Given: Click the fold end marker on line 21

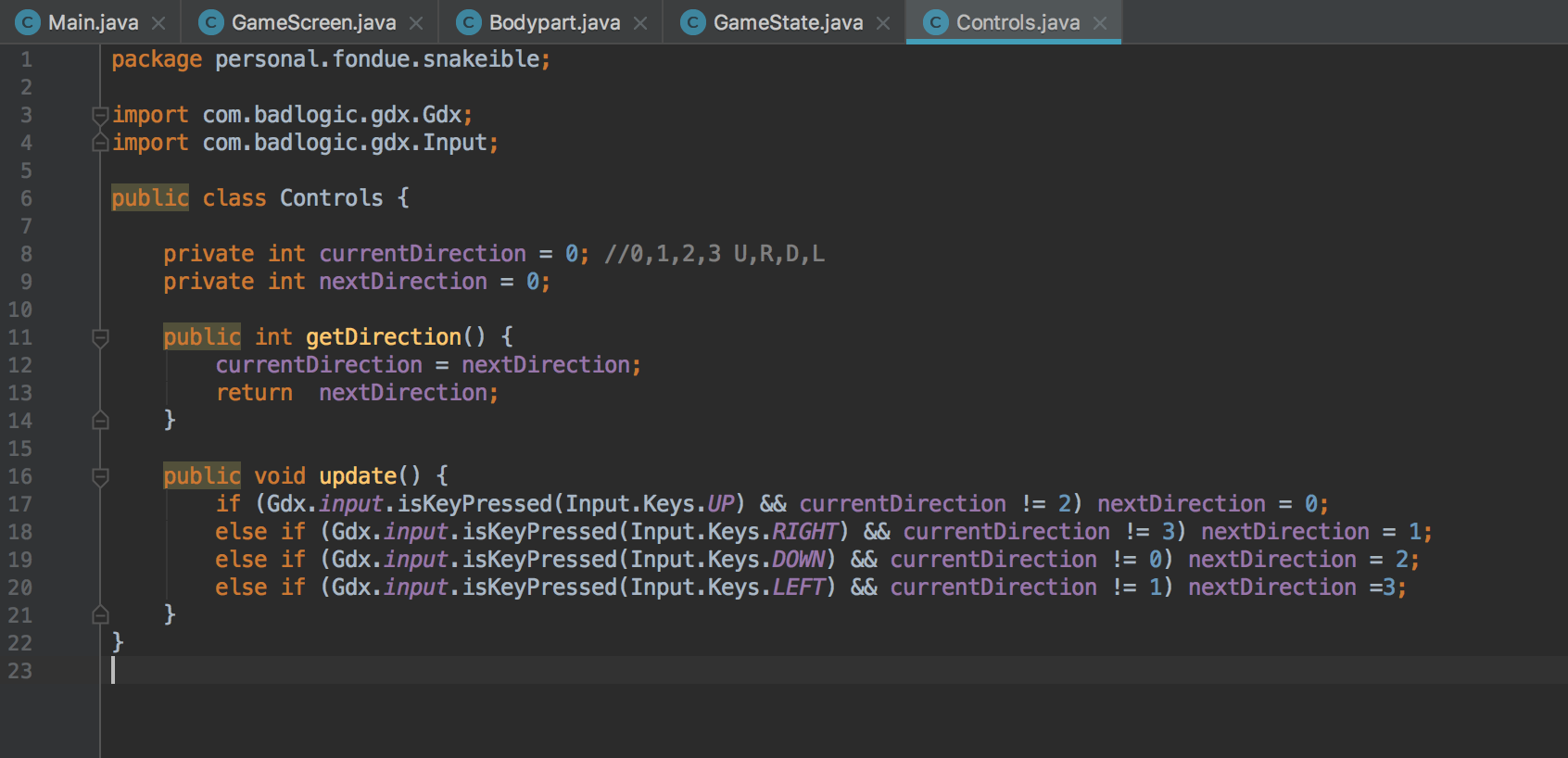Looking at the screenshot, I should point(101,615).
